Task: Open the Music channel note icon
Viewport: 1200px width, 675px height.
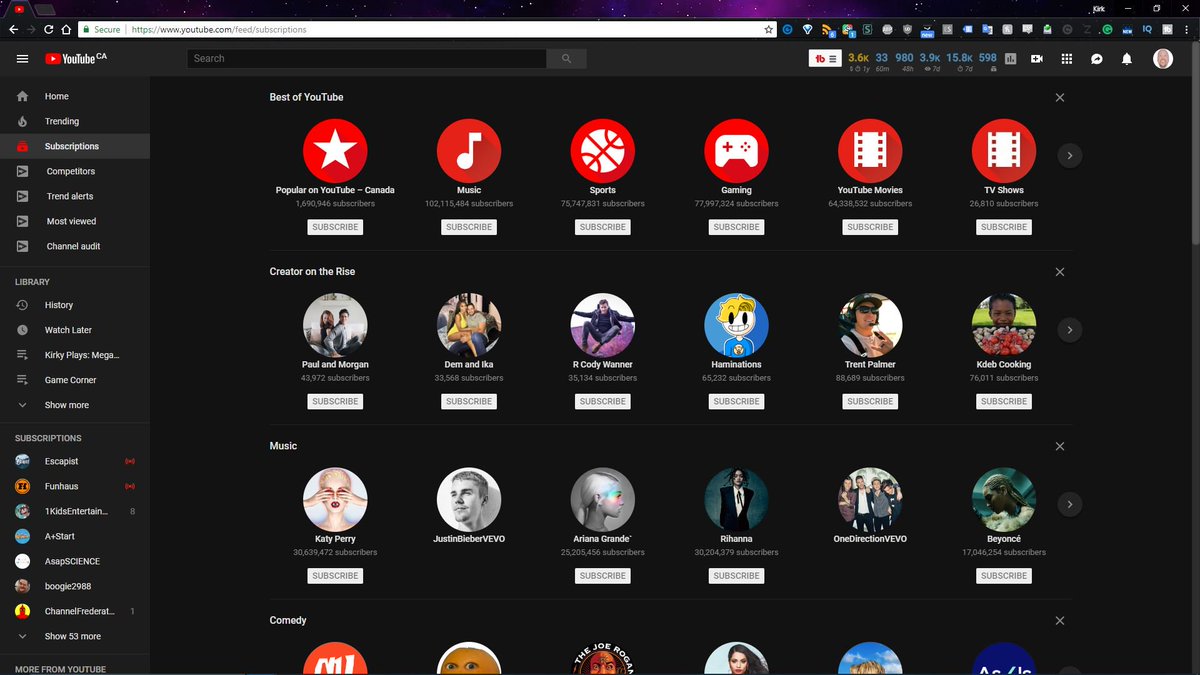Action: [469, 151]
